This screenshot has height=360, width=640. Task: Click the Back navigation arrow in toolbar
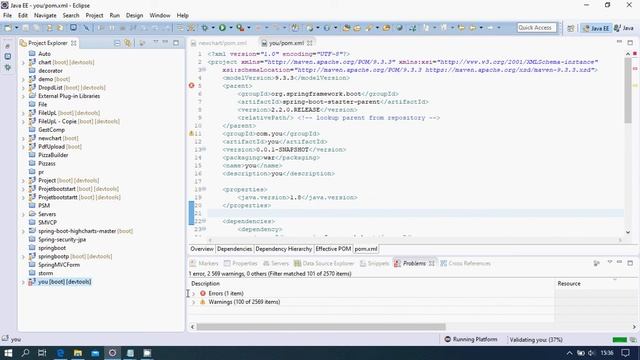(472, 28)
